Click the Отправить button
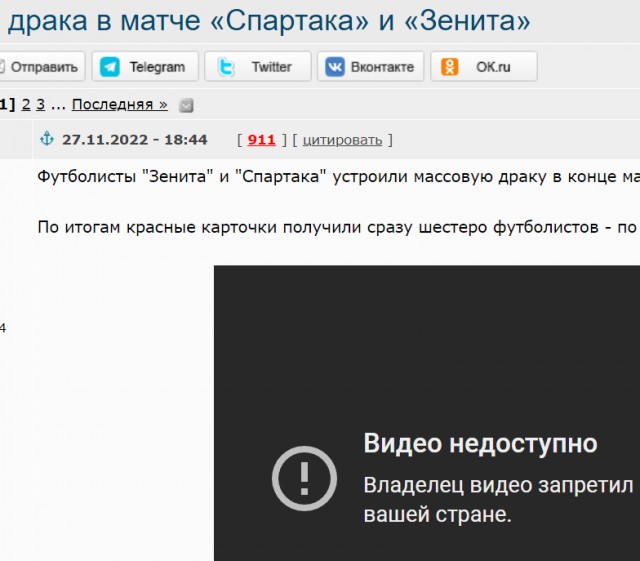The height and width of the screenshot is (561, 640). click(x=41, y=67)
